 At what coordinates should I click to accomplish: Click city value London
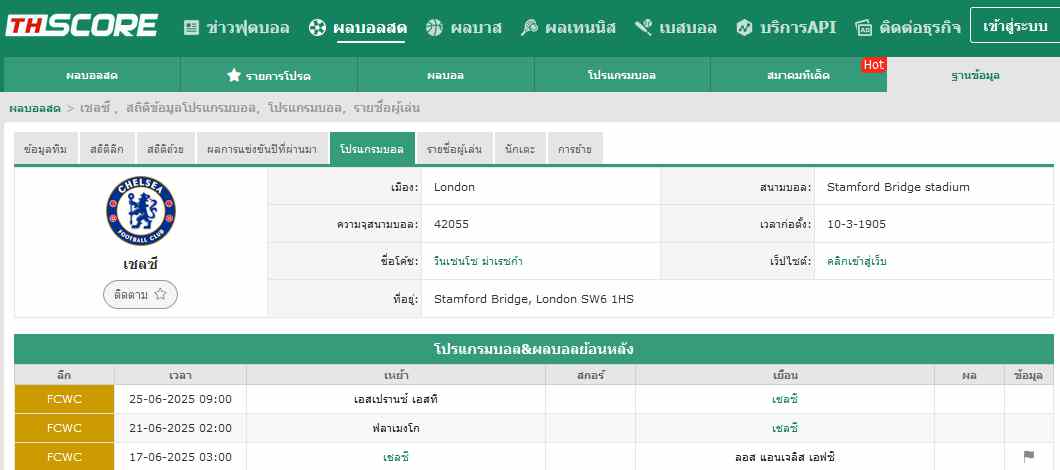[454, 187]
